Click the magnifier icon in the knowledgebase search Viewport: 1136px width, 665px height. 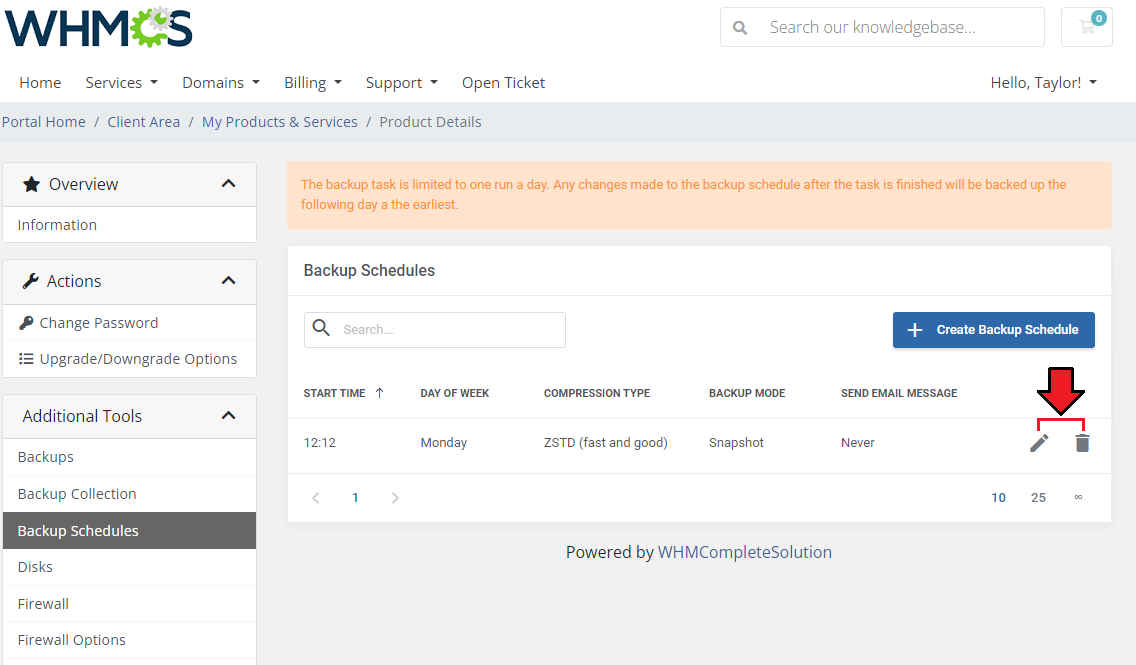coord(740,28)
